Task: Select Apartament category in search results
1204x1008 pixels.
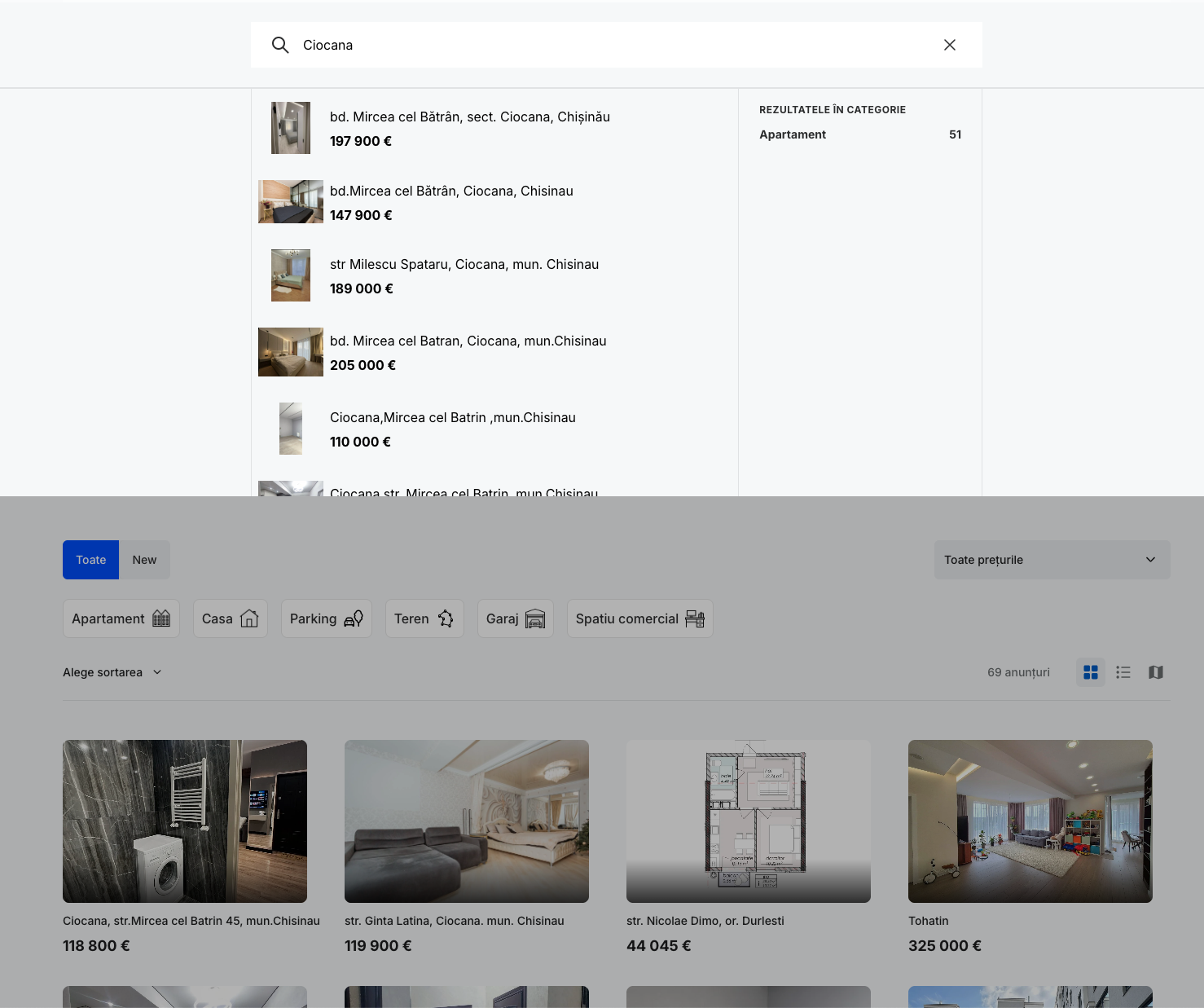Action: 793,134
